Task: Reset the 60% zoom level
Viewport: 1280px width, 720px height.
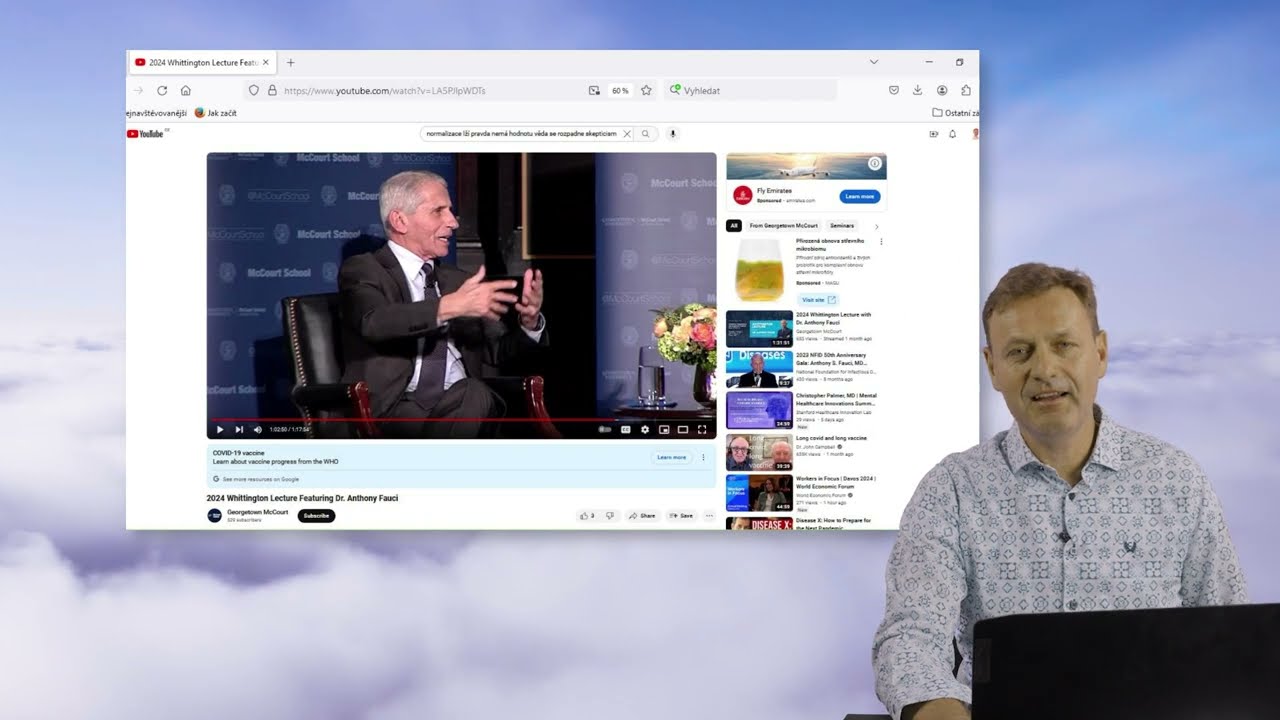Action: [620, 90]
